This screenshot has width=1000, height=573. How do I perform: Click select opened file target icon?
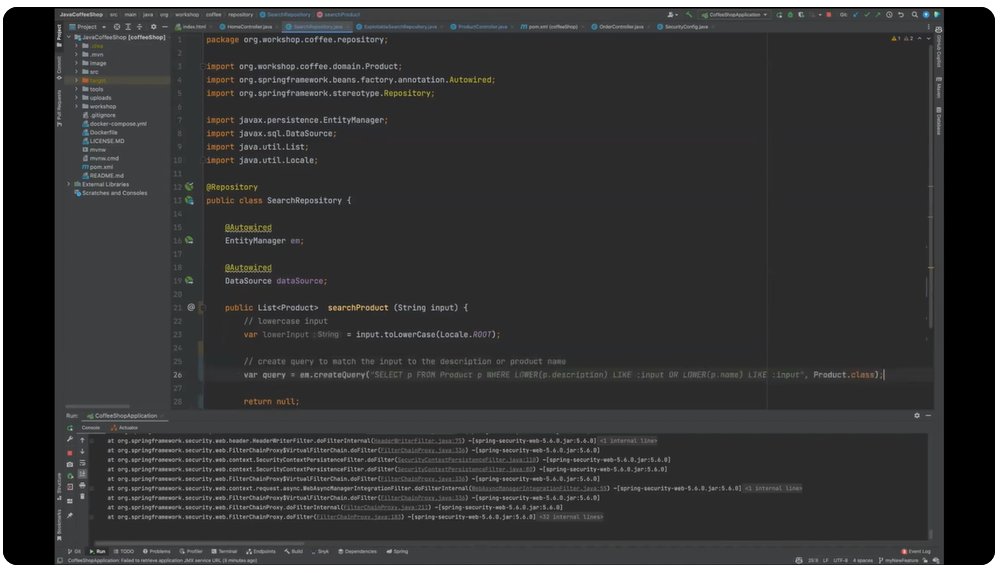point(117,27)
